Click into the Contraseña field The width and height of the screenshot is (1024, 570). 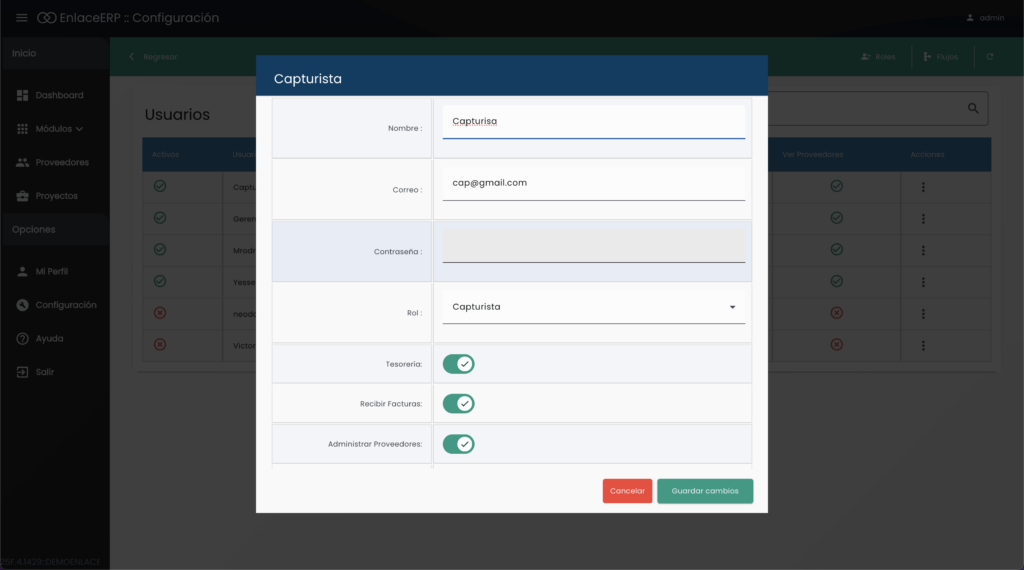coord(593,246)
